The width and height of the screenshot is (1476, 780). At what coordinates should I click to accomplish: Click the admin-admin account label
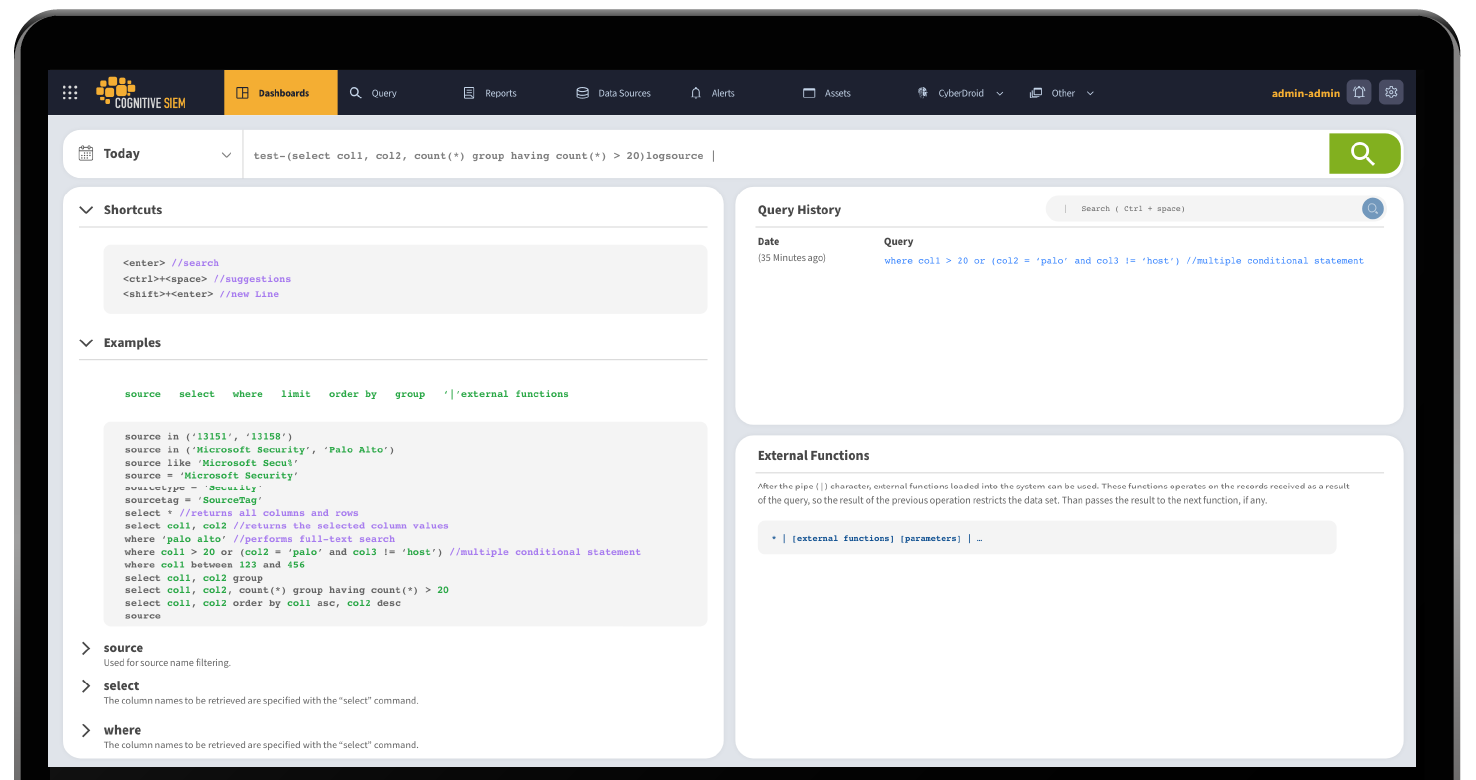point(1306,92)
